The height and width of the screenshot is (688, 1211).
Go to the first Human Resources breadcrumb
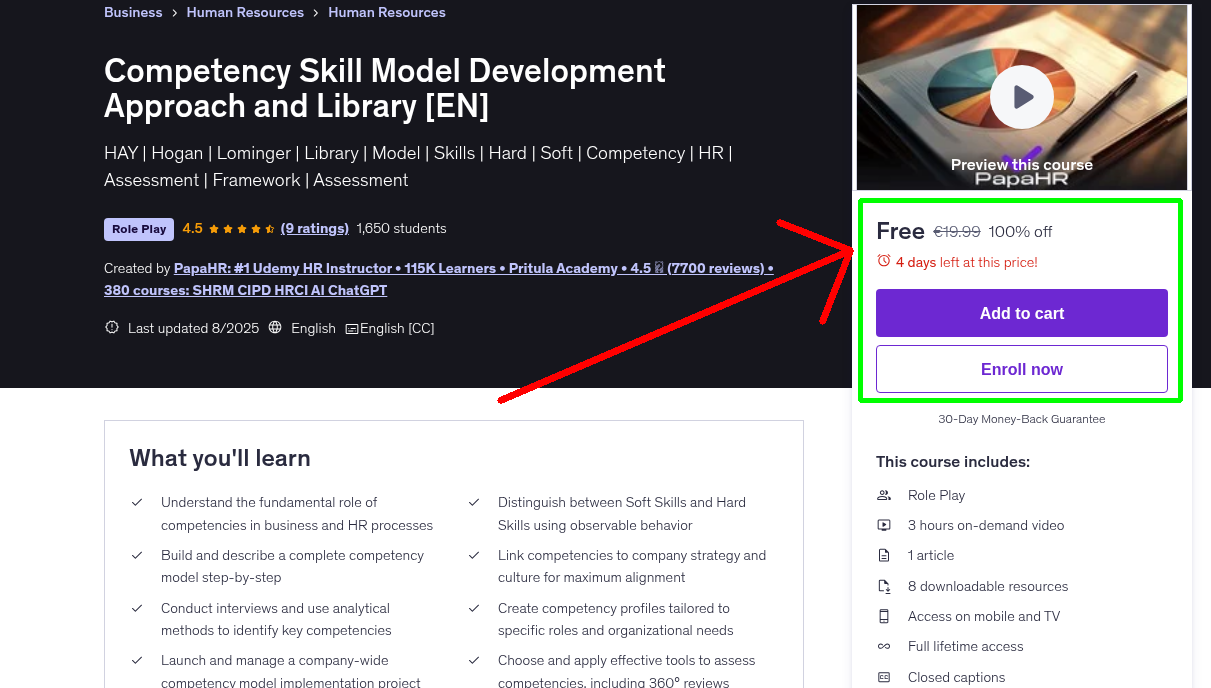245,12
